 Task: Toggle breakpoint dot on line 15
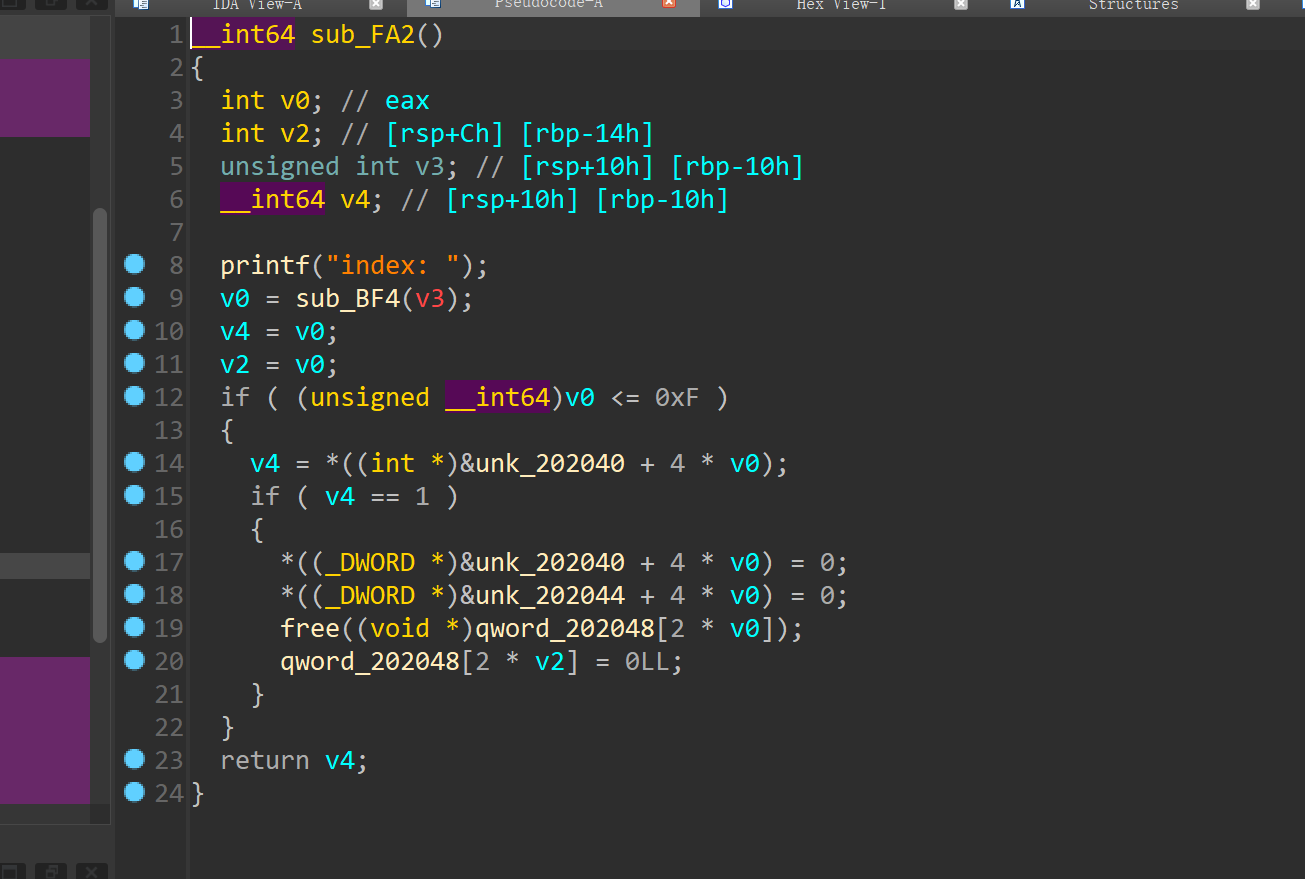click(134, 495)
